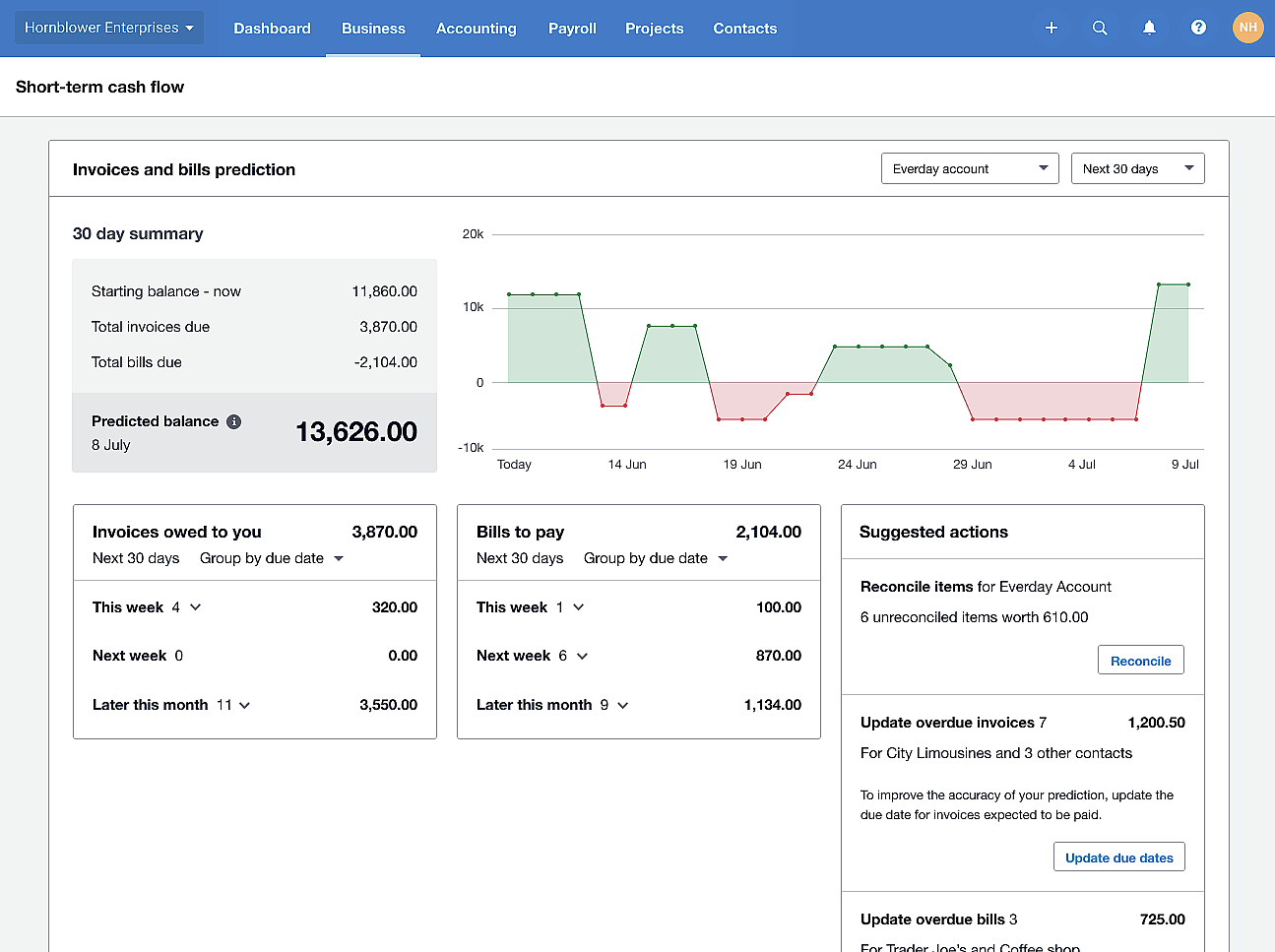Expand Next week bills row
The image size is (1275, 952).
pyautogui.click(x=582, y=656)
